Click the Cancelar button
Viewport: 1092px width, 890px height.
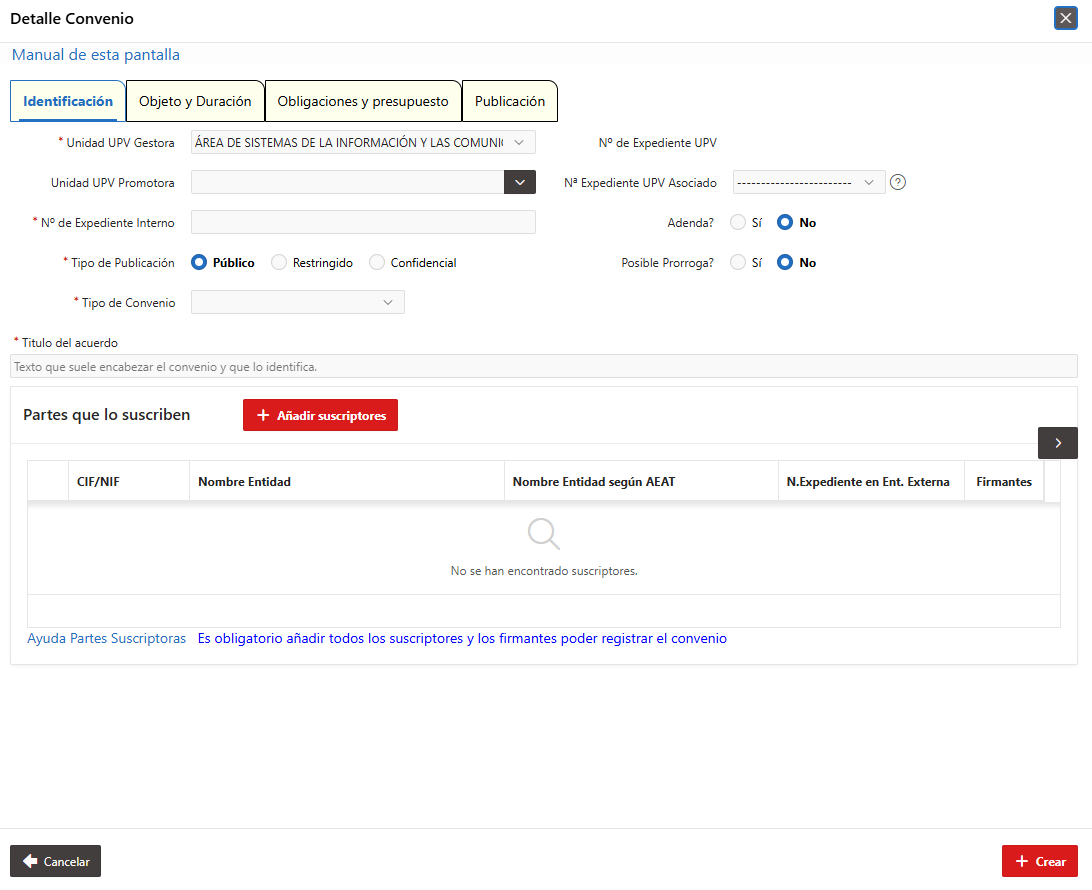[56, 861]
